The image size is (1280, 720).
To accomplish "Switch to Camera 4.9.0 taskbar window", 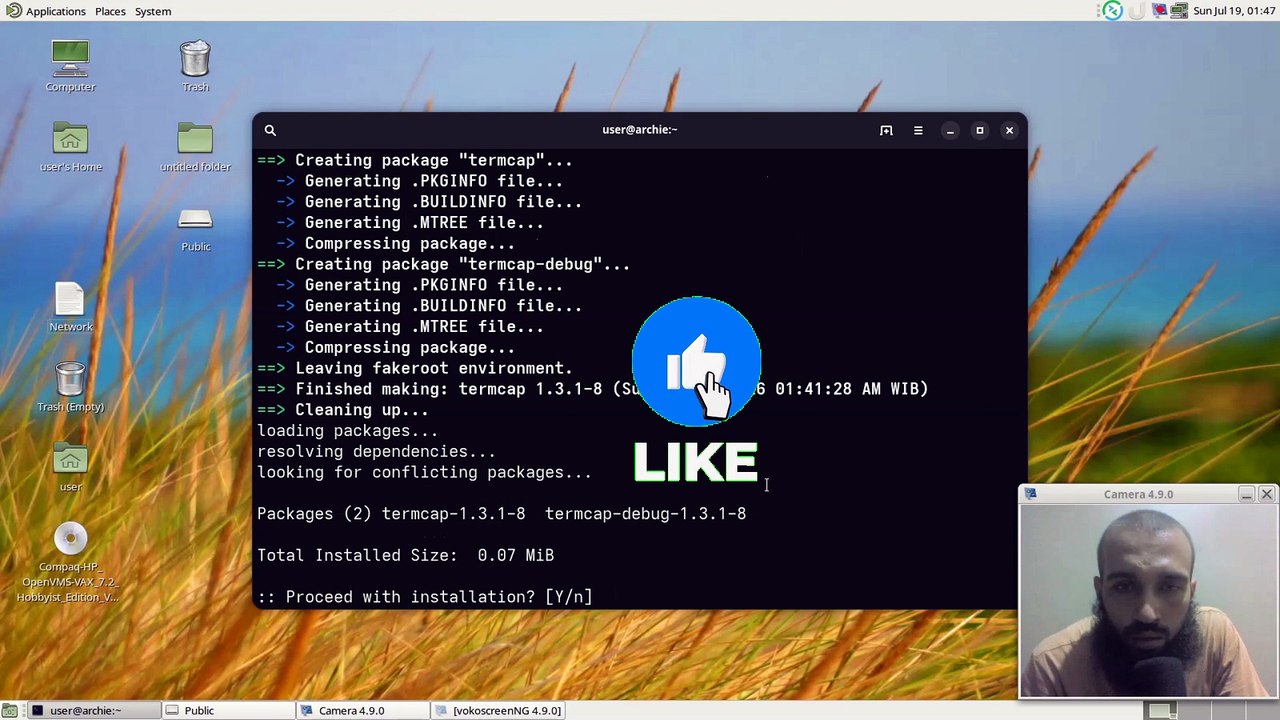I will coord(364,710).
